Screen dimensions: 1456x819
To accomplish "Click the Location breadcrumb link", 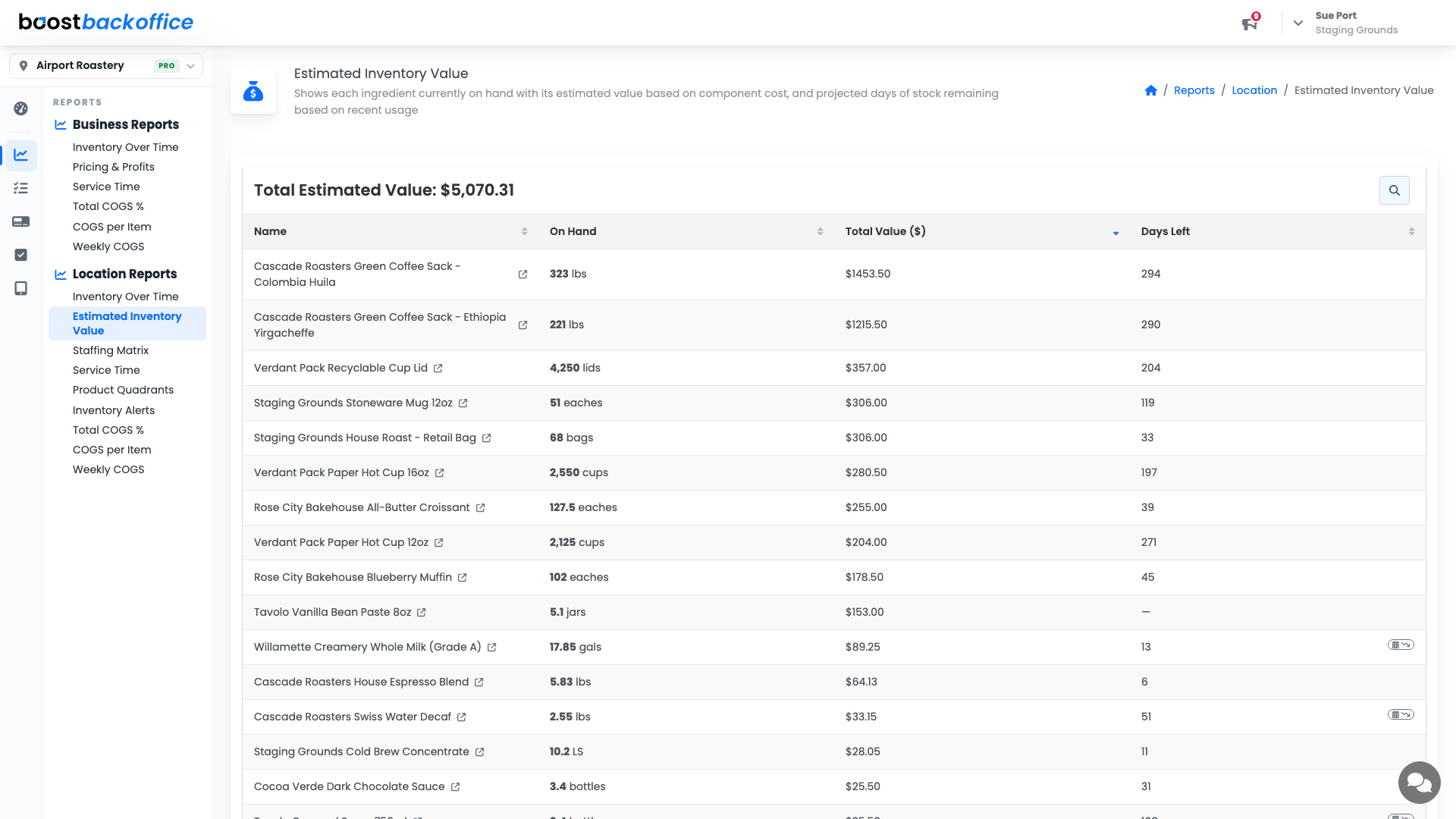I will [1254, 90].
